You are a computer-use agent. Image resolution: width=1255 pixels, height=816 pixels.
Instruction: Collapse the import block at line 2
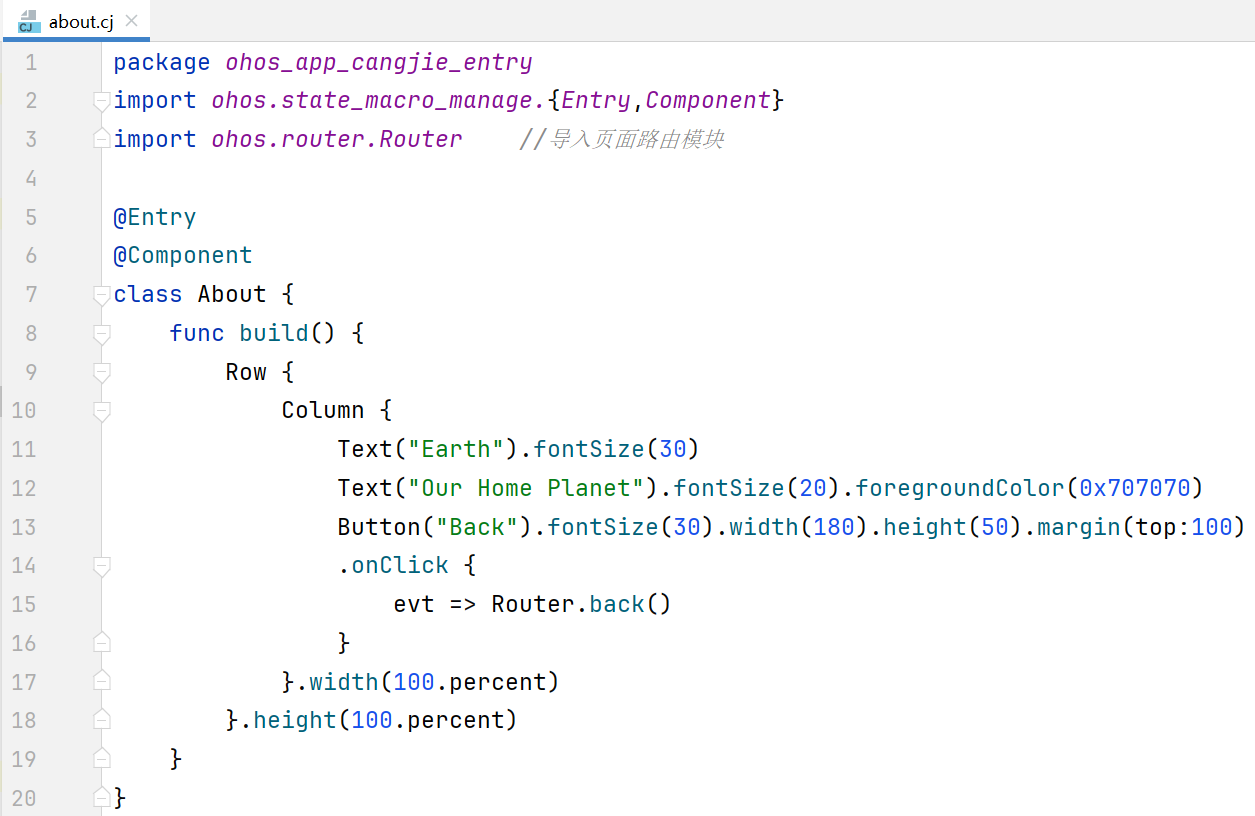coord(101,101)
